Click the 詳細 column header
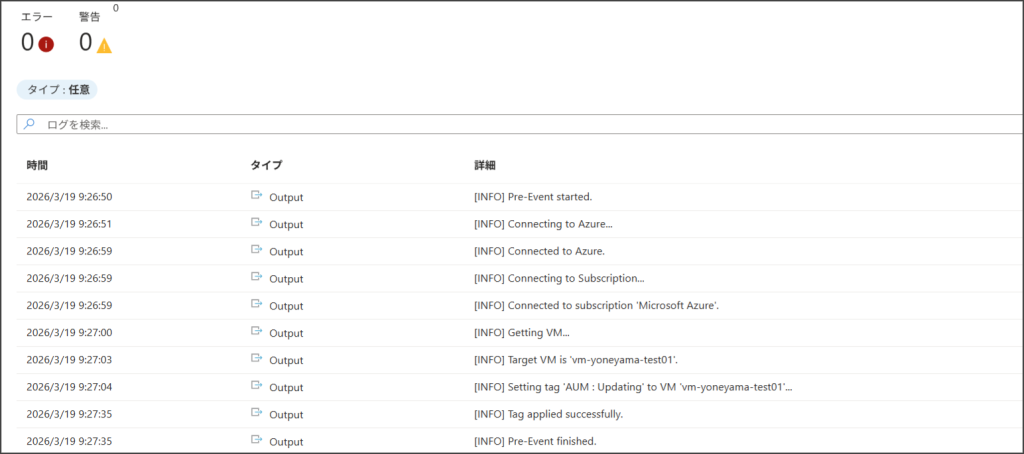1024x454 pixels. tap(485, 165)
